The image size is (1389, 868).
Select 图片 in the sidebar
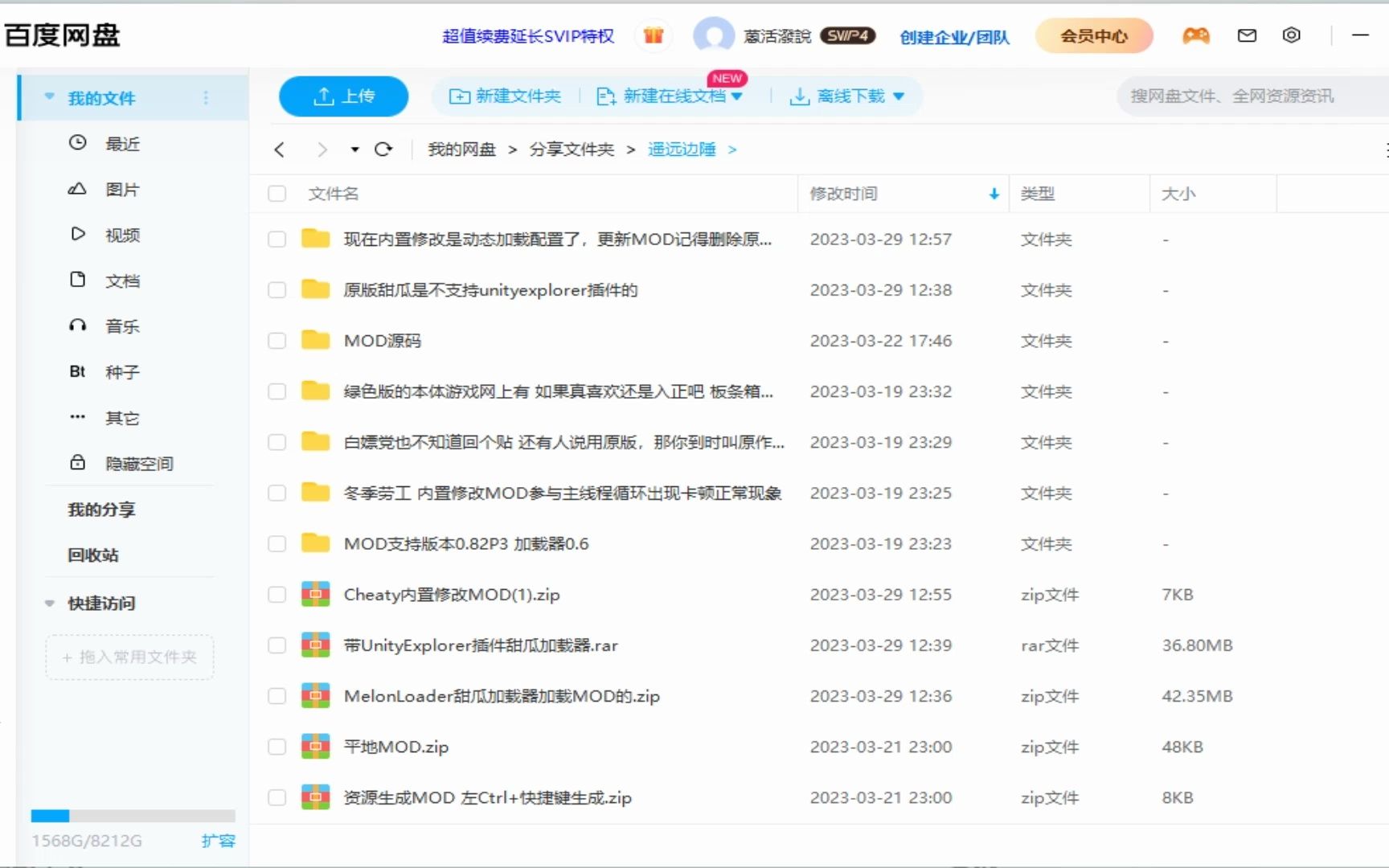122,190
